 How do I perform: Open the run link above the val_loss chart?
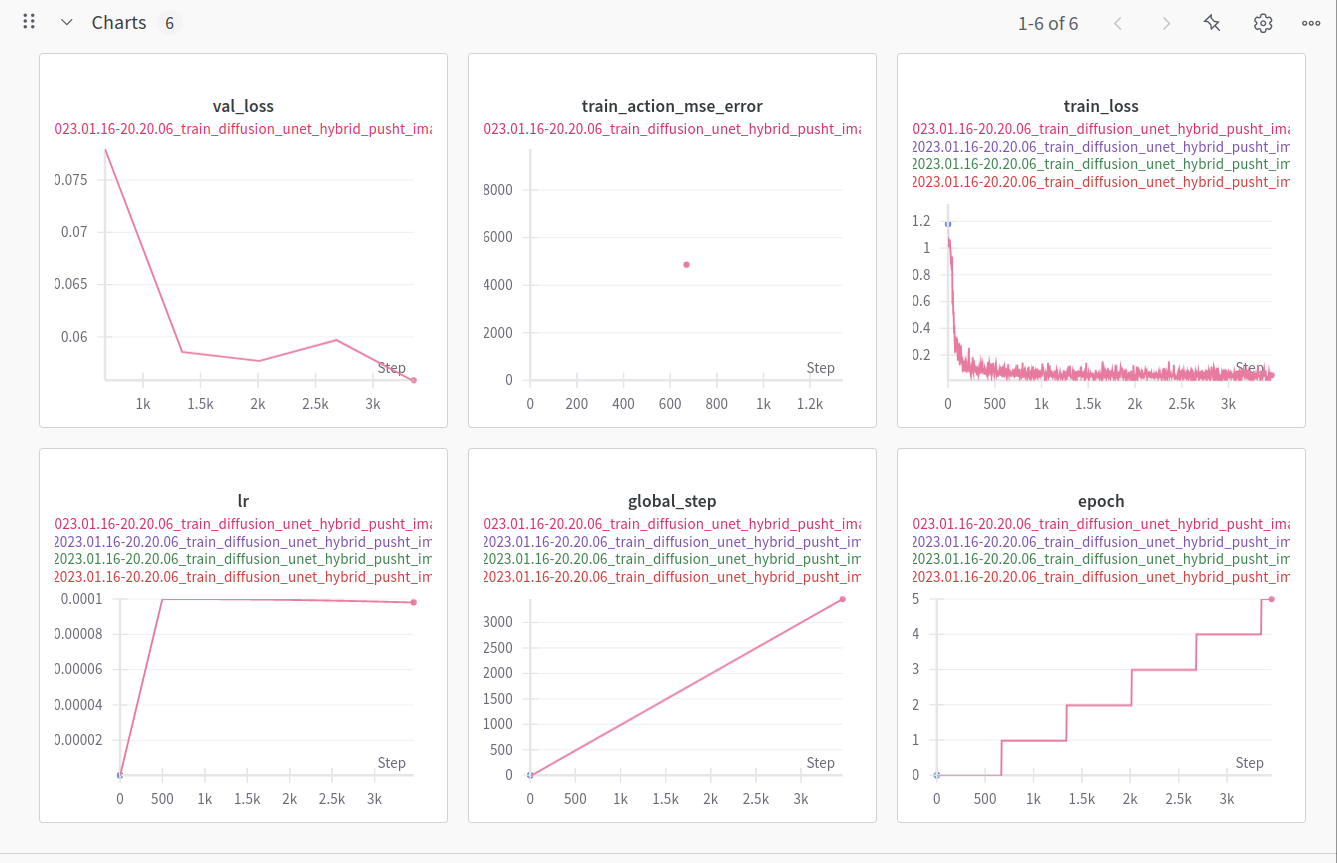[x=243, y=128]
